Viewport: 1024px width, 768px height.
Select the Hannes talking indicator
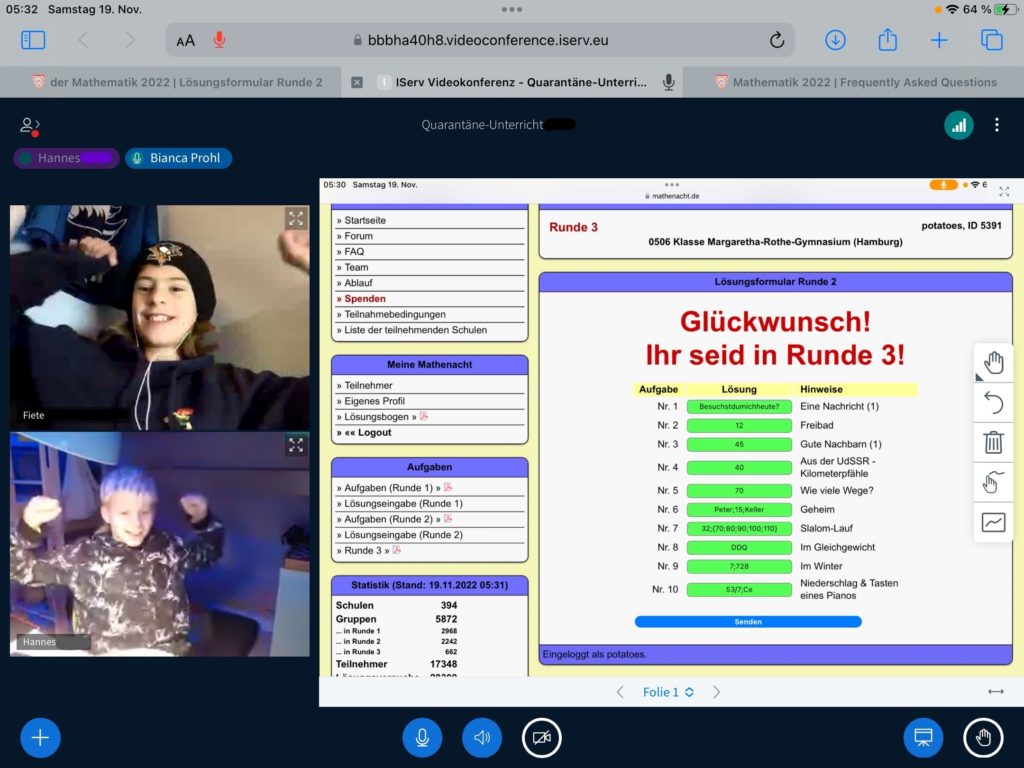(x=66, y=158)
